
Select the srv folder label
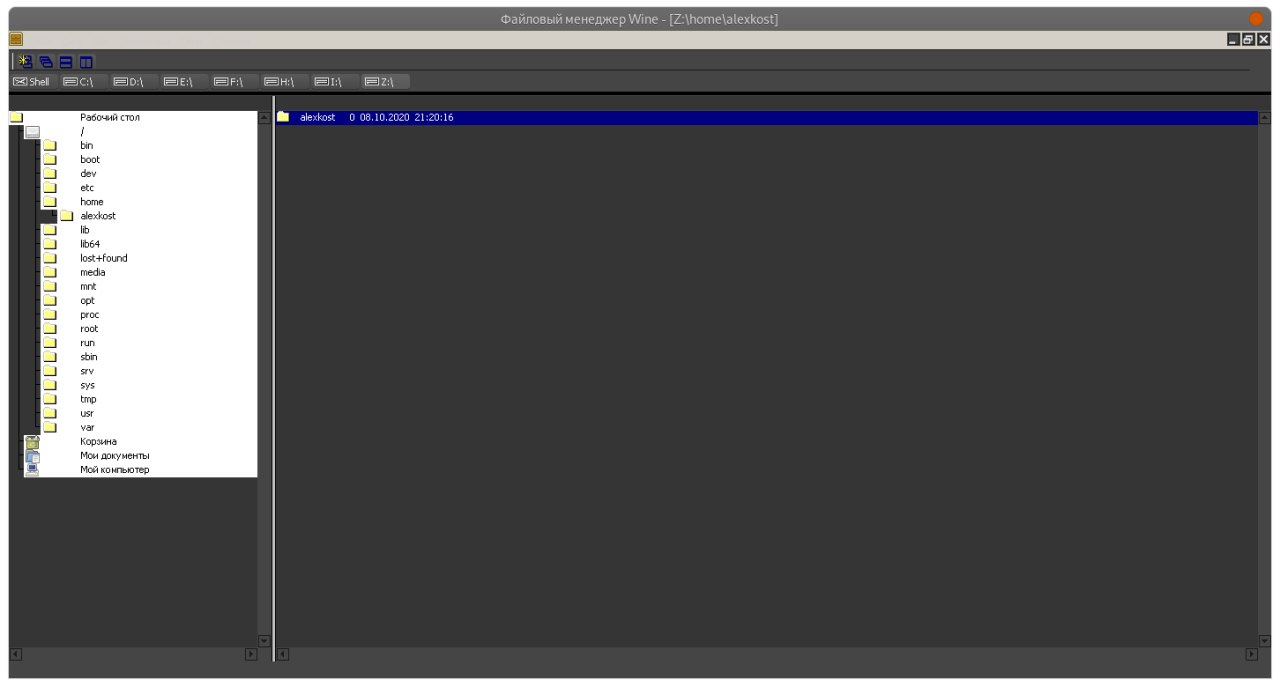point(87,371)
